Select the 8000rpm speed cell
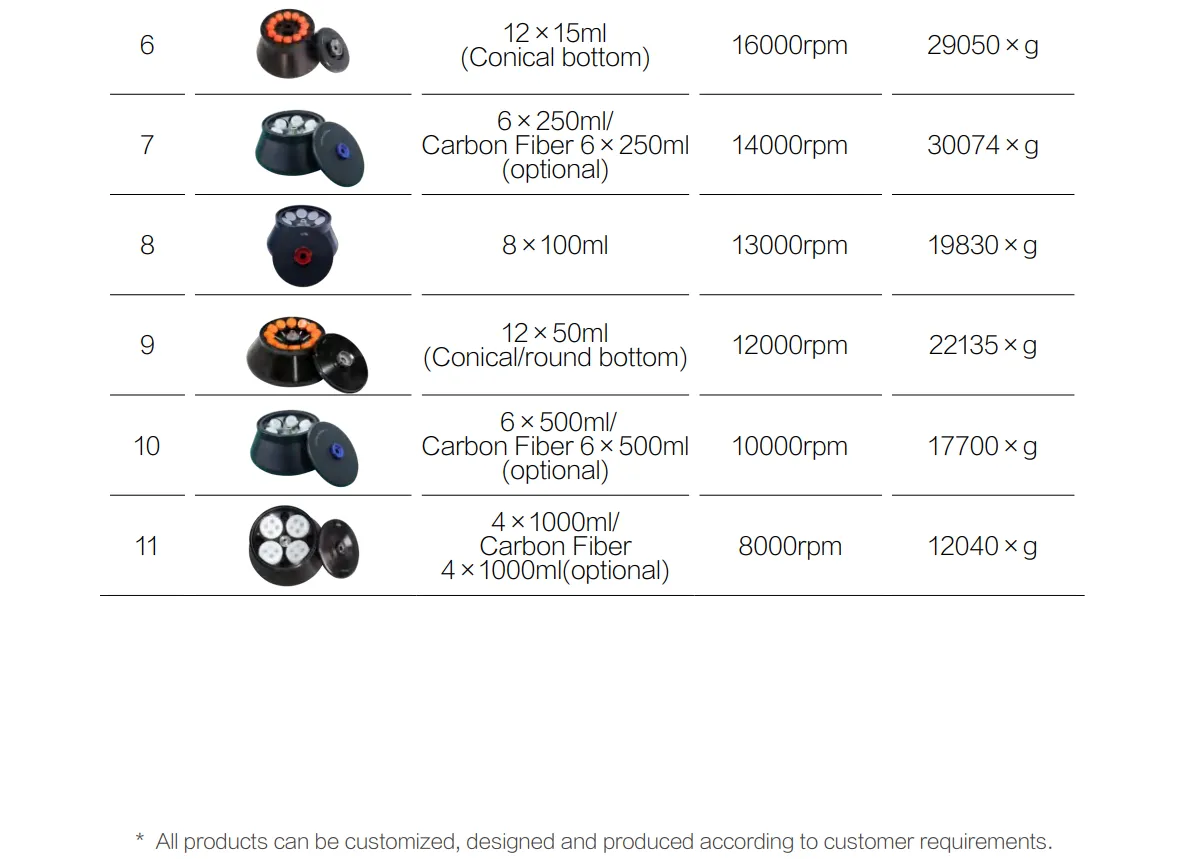This screenshot has height=859, width=1186. point(789,547)
